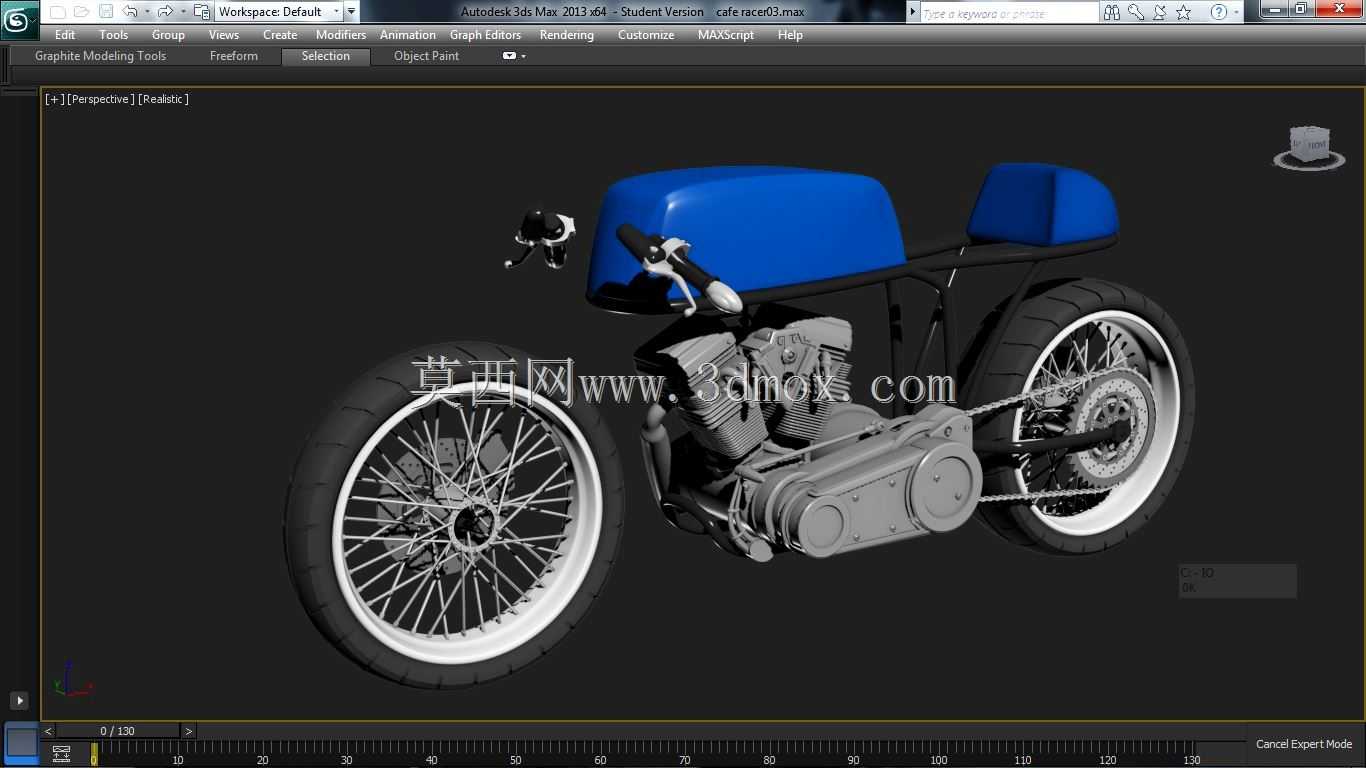Click the restore window button
1366x768 pixels.
coord(1301,9)
